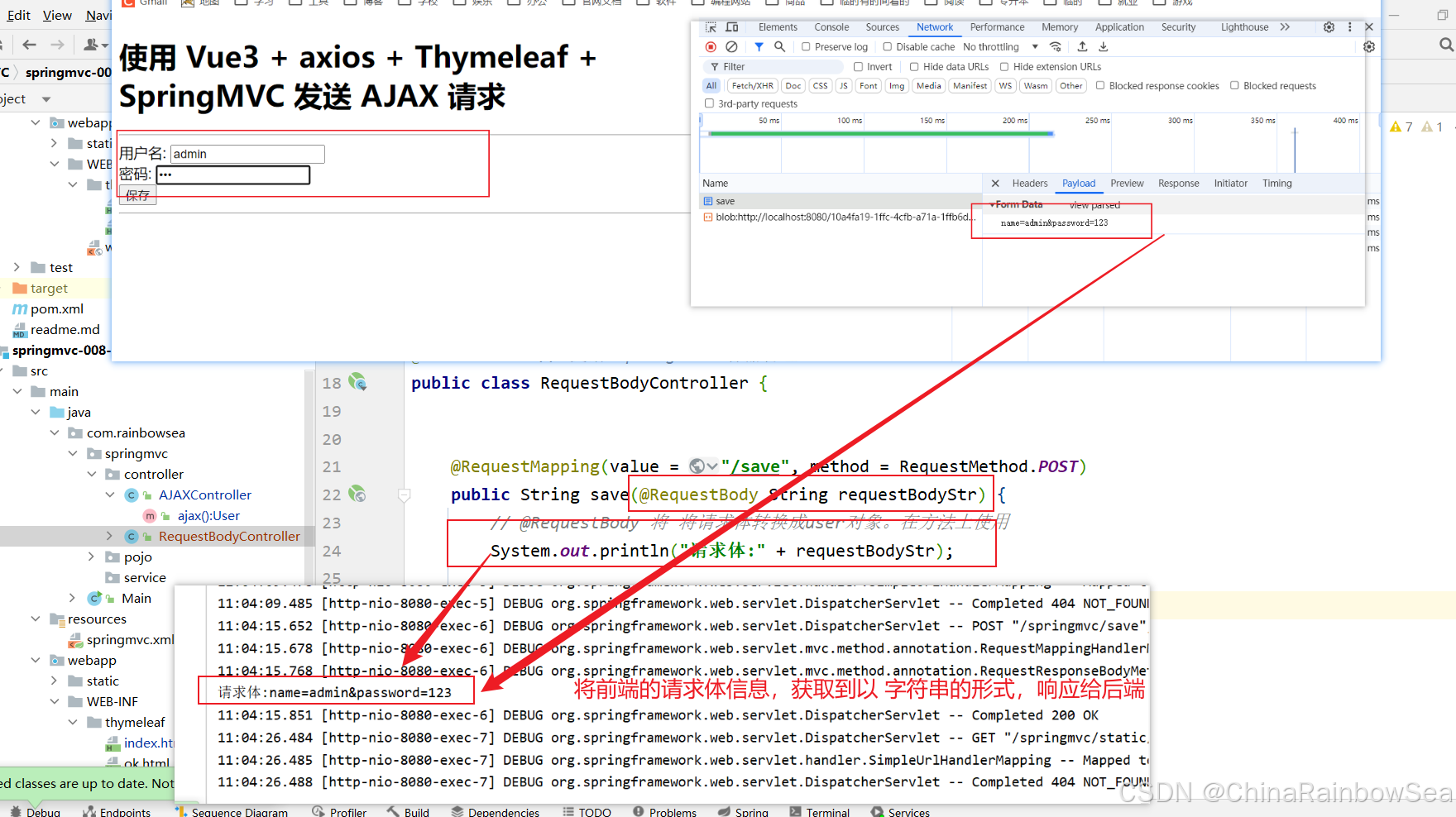1456x817 pixels.
Task: Open the Endpoints tool window
Action: tap(117, 812)
